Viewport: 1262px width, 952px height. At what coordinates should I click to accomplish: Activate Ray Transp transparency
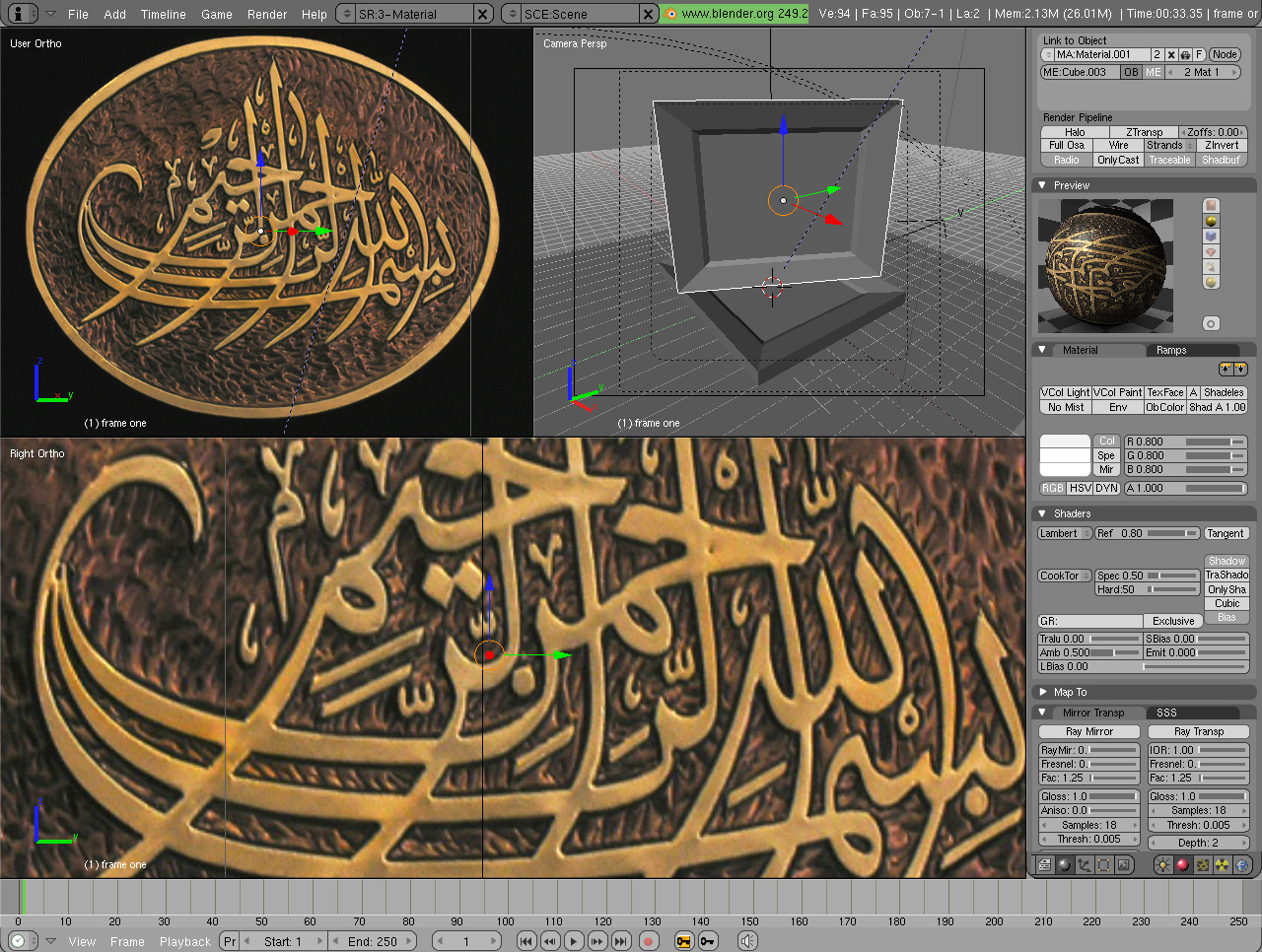pos(1199,731)
